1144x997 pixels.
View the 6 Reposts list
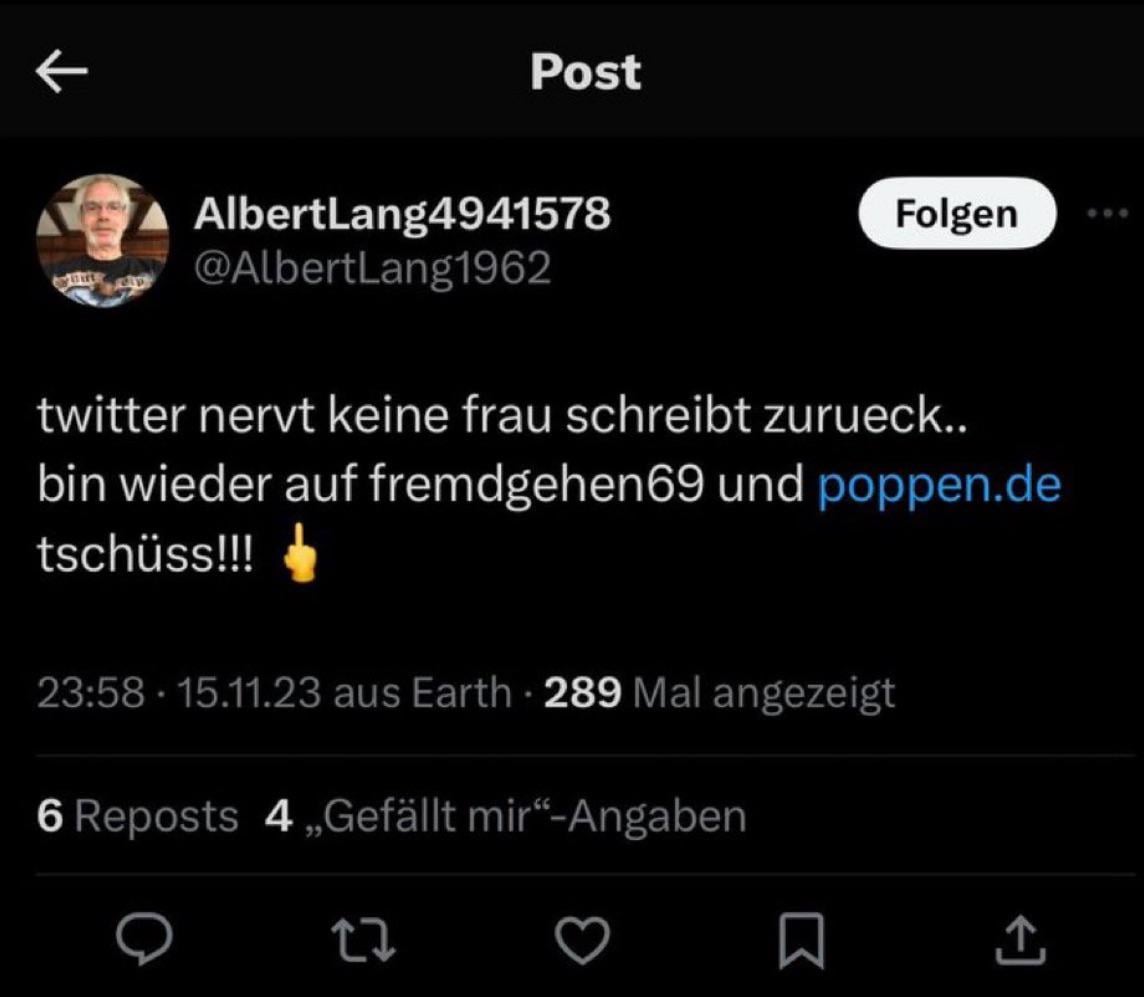point(138,816)
